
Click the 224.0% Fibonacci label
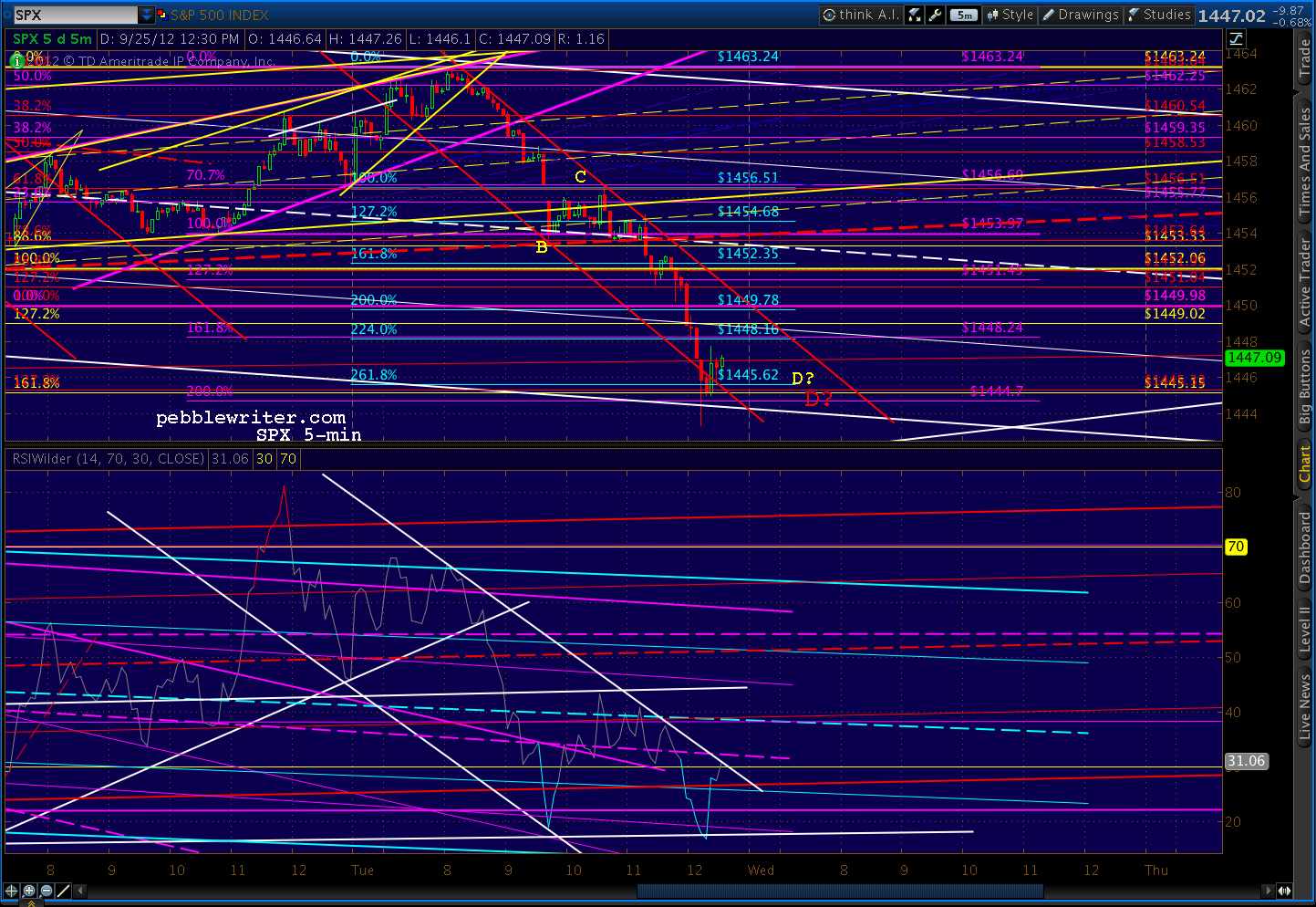374,329
